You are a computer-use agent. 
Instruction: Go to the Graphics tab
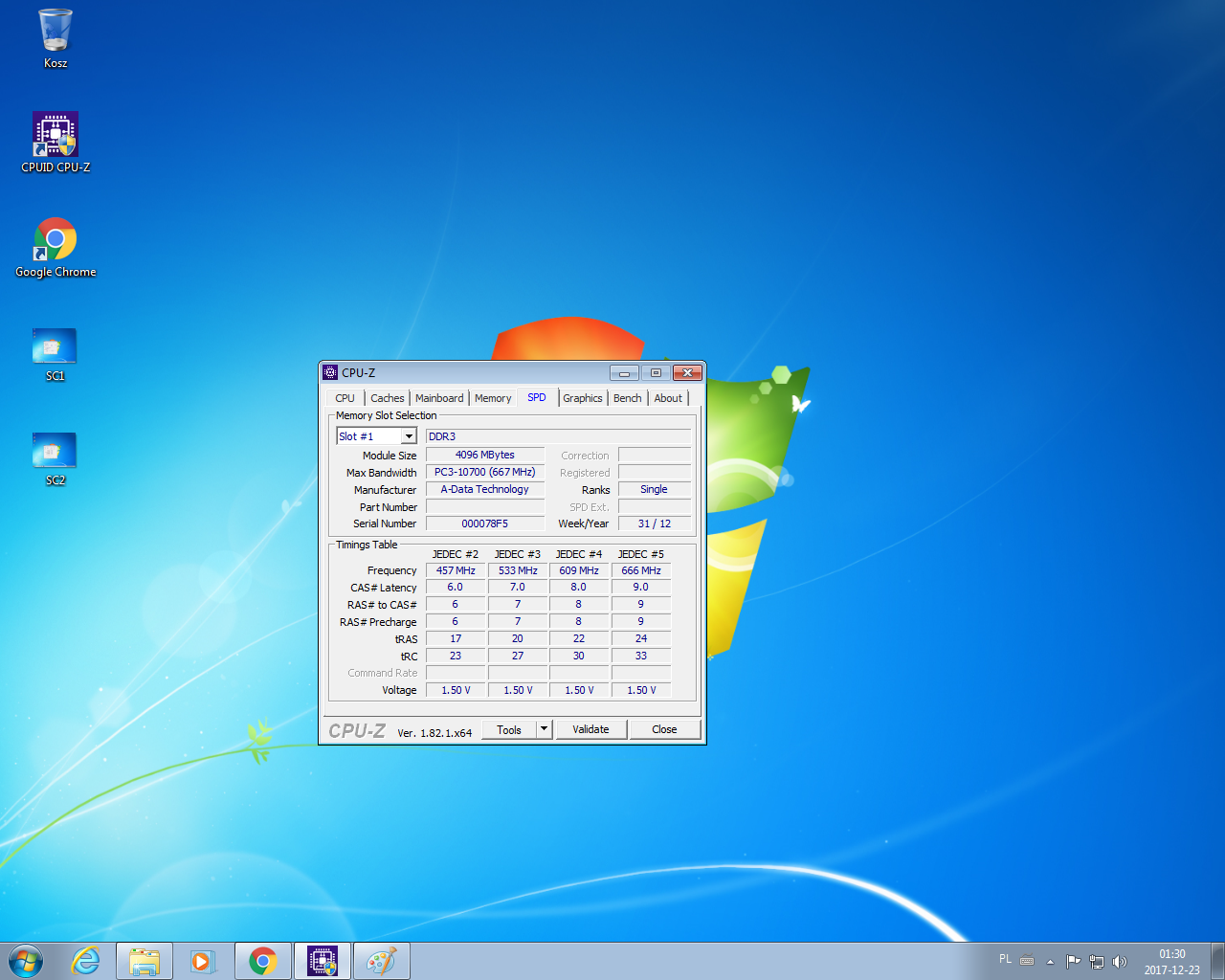click(583, 398)
